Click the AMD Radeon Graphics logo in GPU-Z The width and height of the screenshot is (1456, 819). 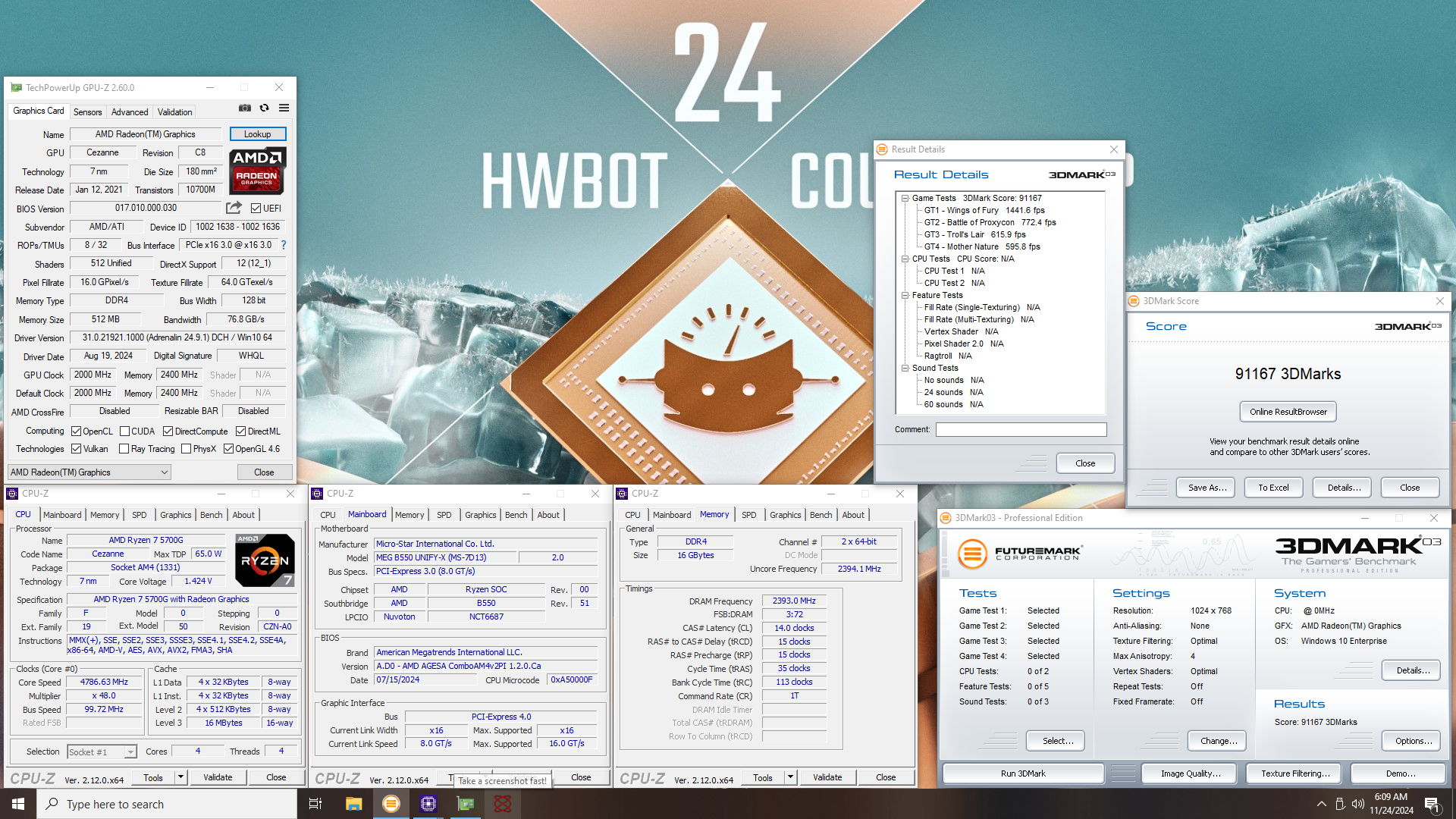(257, 171)
